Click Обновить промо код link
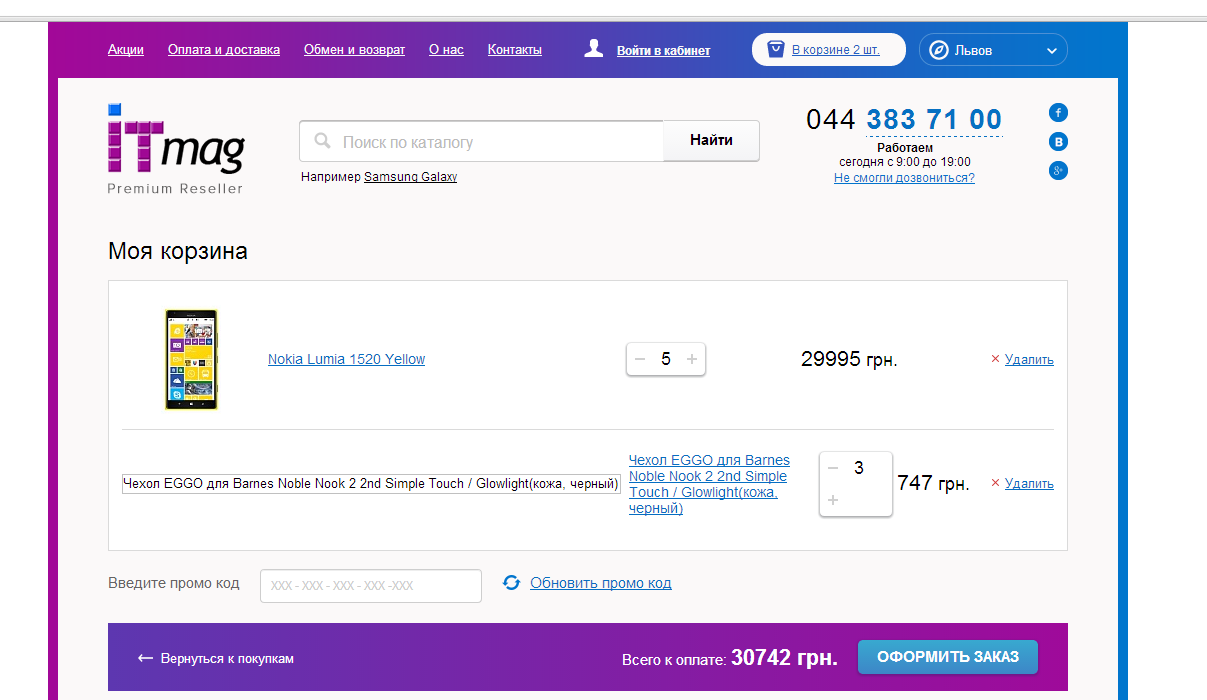Viewport: 1207px width, 700px height. 601,583
